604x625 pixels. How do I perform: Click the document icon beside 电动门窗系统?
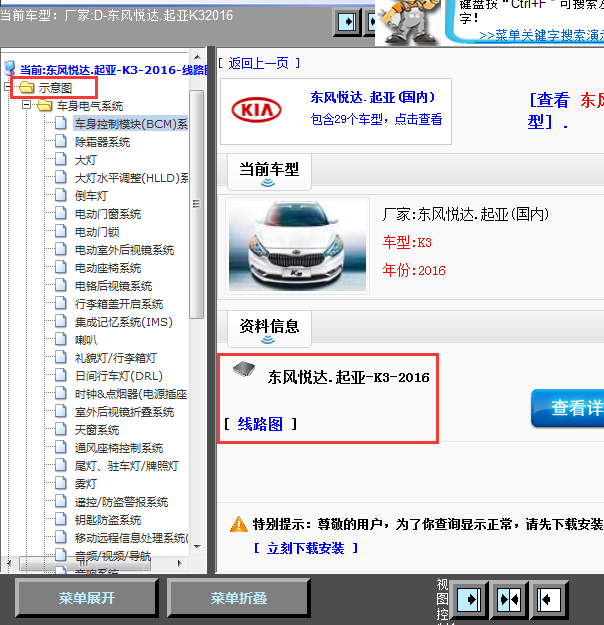click(x=61, y=213)
